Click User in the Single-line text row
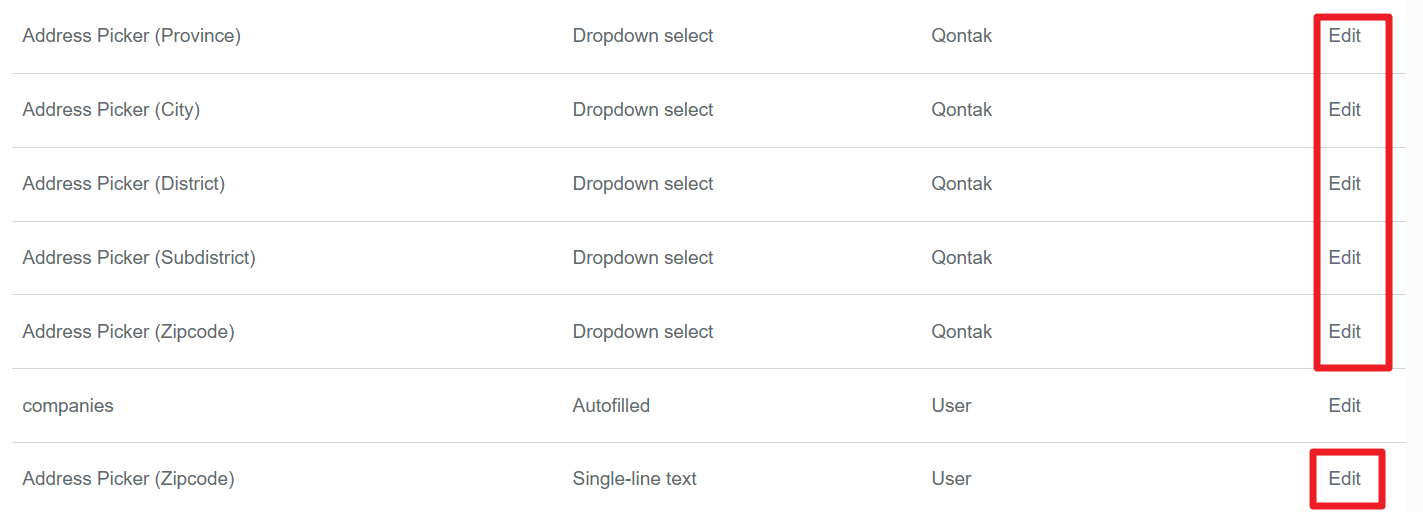 click(x=951, y=479)
